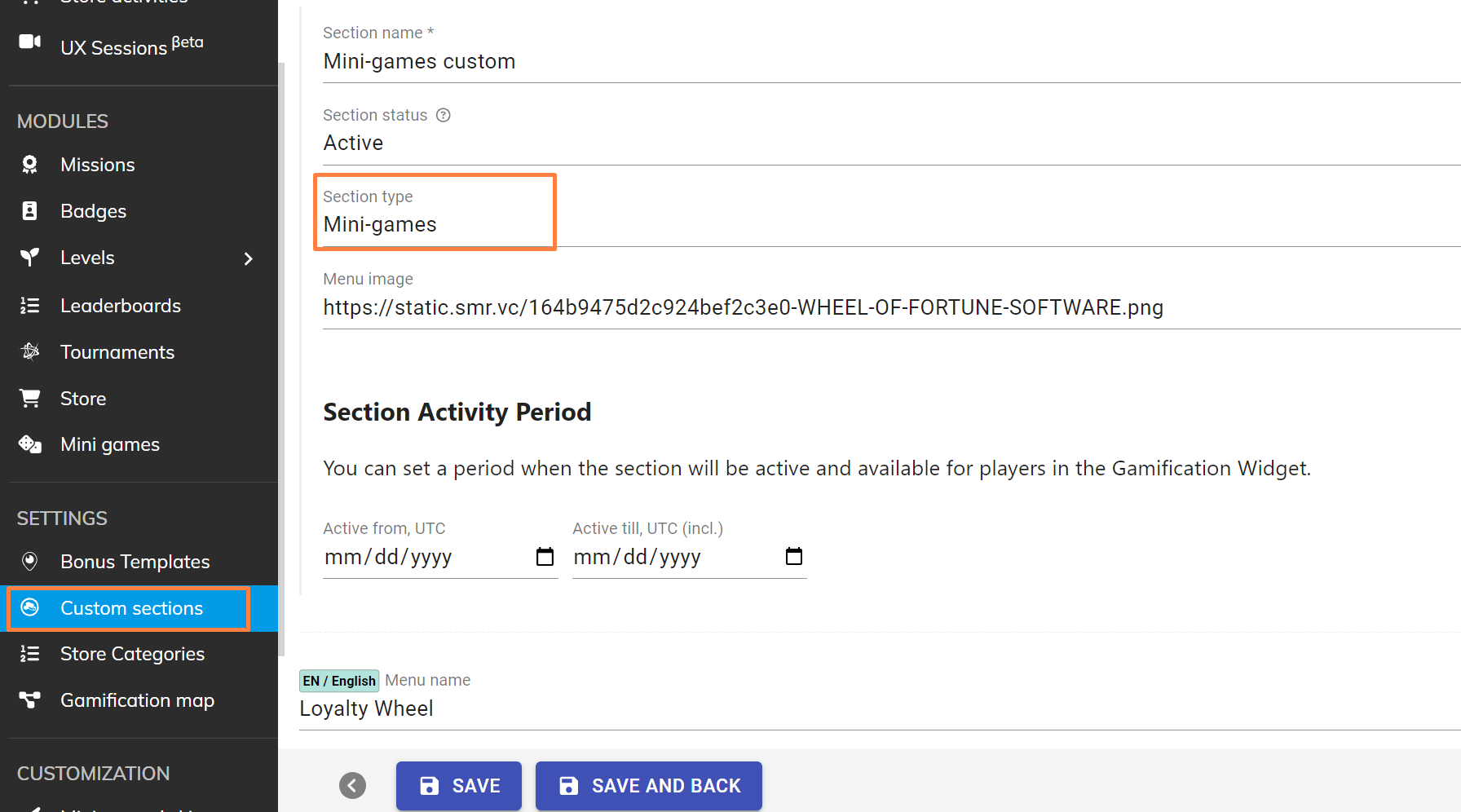Click the Badges icon in sidebar

[x=29, y=211]
